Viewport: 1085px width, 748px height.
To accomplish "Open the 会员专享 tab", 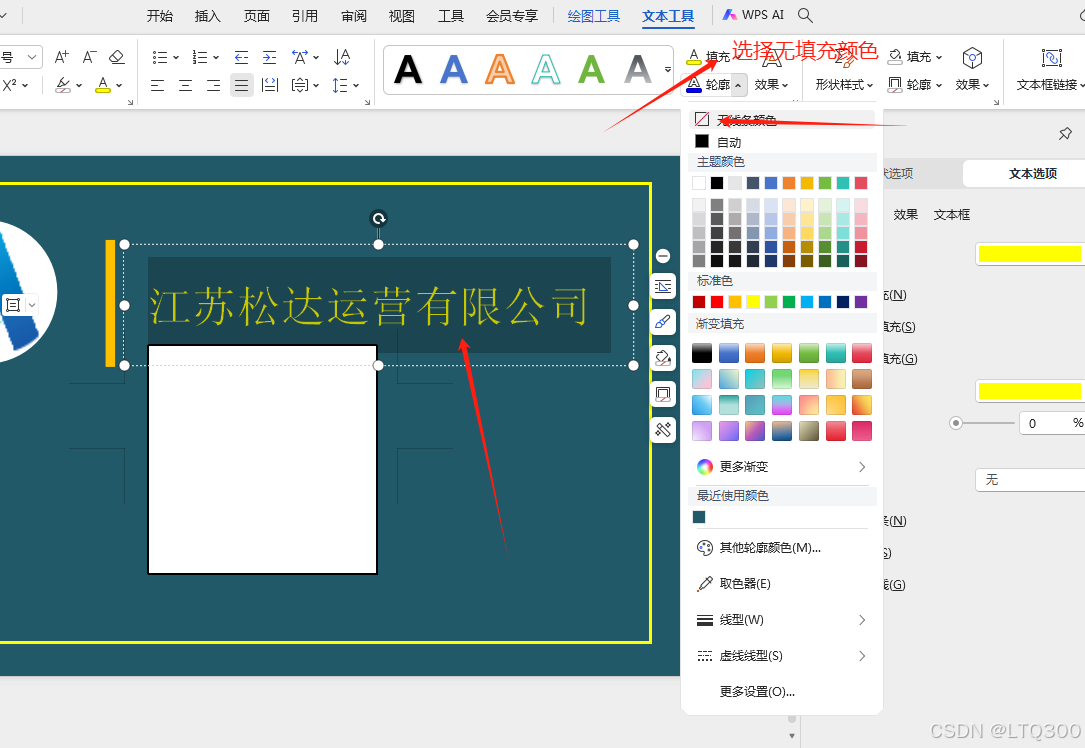I will [x=512, y=15].
